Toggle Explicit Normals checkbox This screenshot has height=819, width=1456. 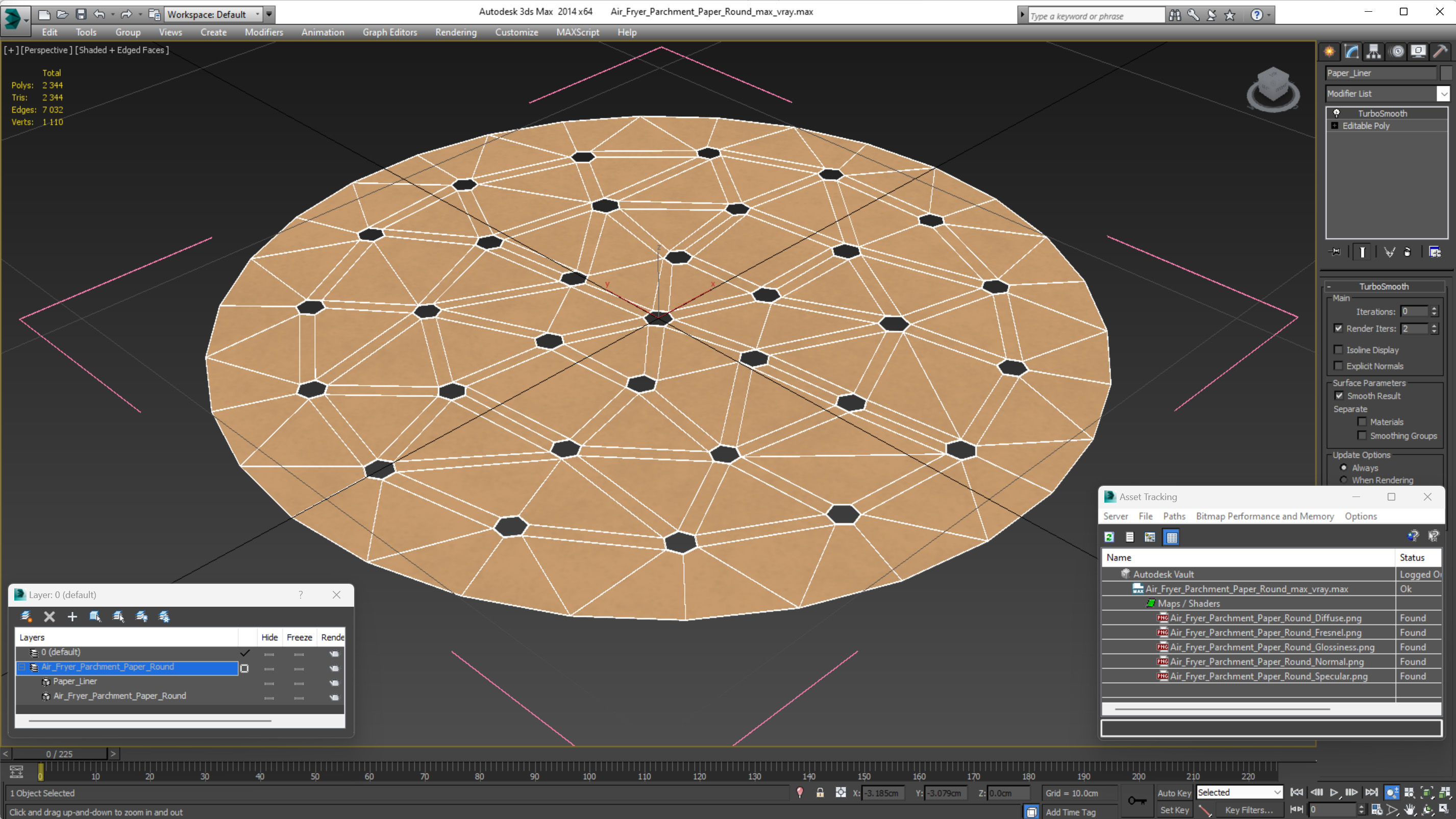click(1339, 366)
